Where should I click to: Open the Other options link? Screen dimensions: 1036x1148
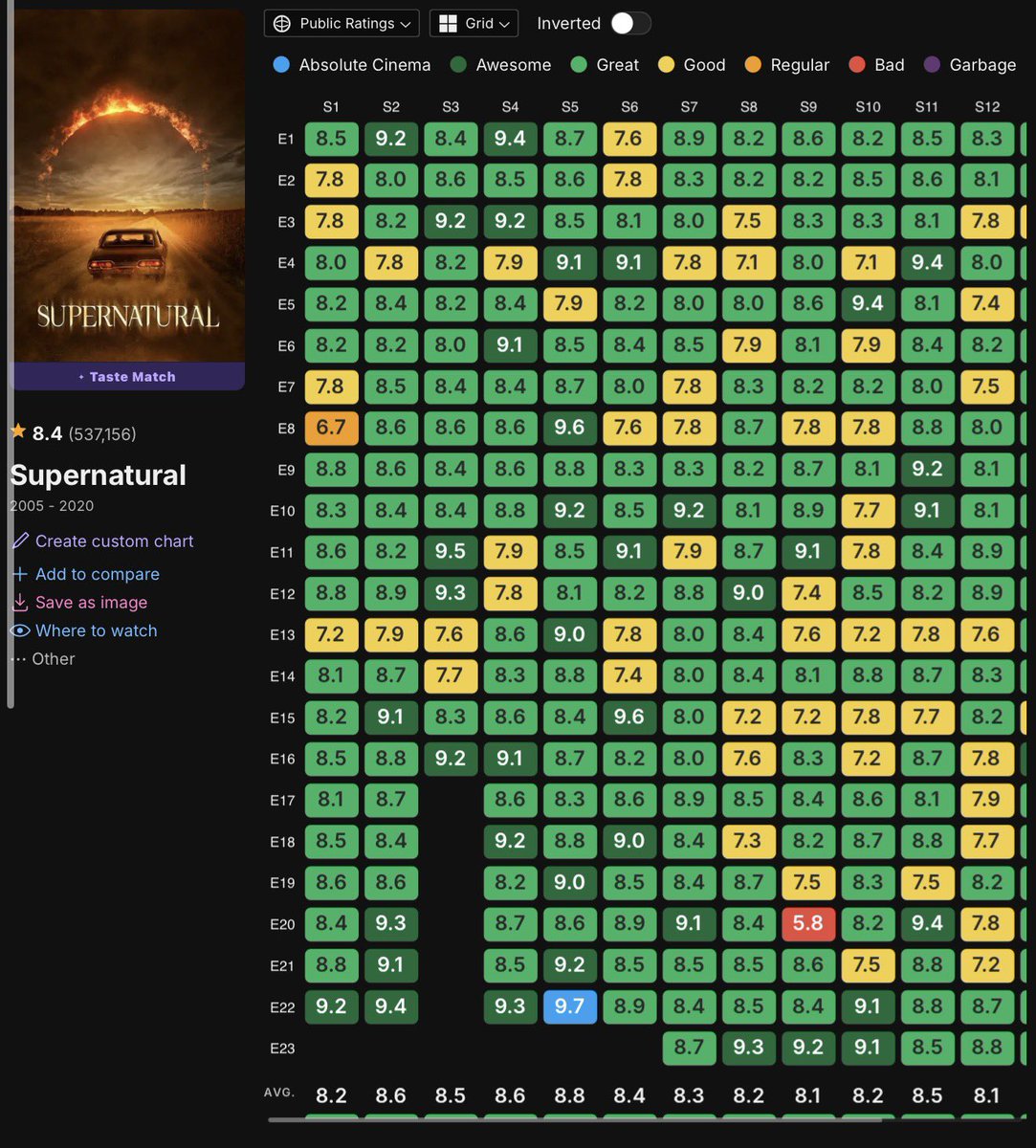tap(53, 659)
